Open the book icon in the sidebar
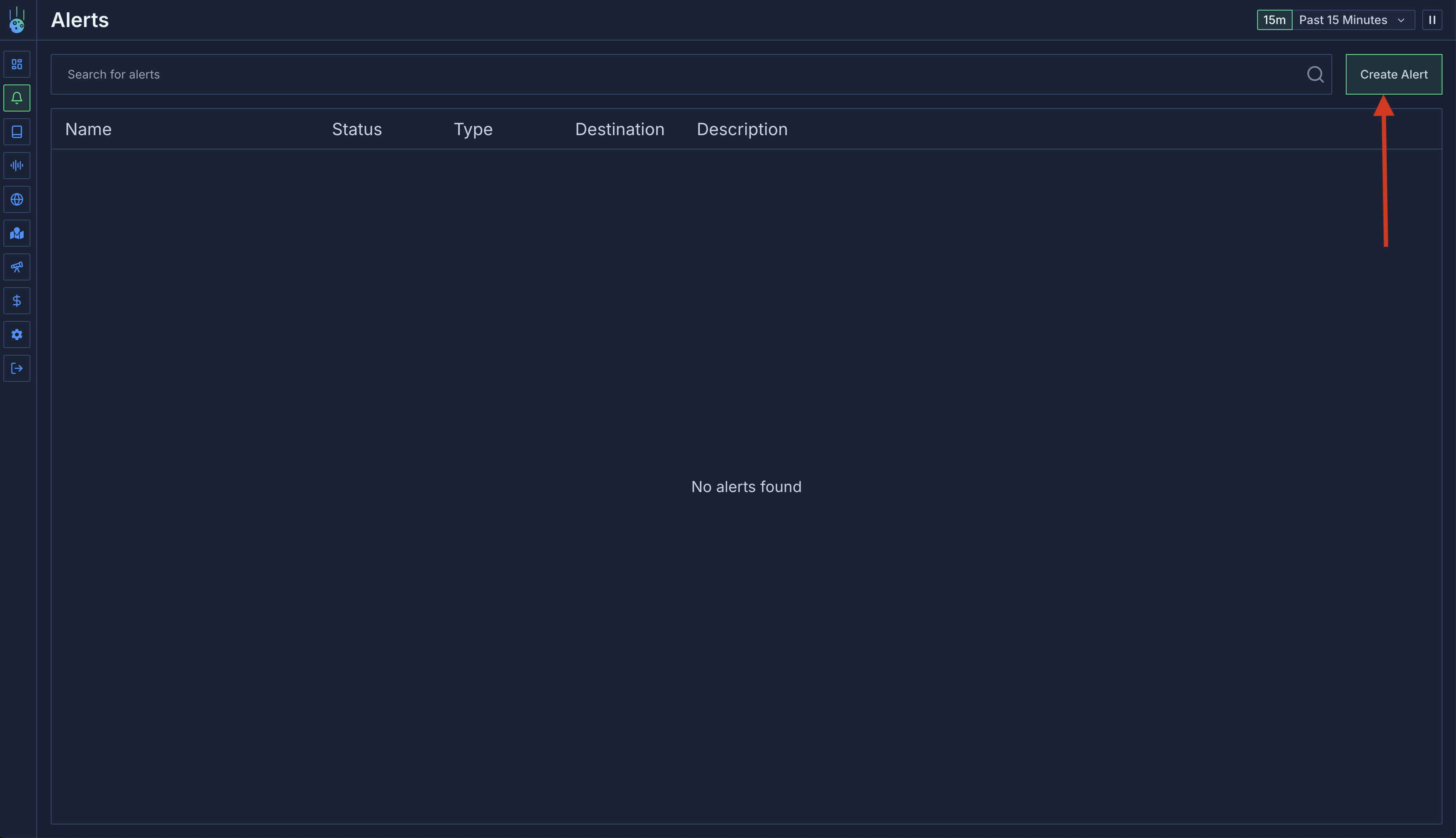 coord(17,132)
